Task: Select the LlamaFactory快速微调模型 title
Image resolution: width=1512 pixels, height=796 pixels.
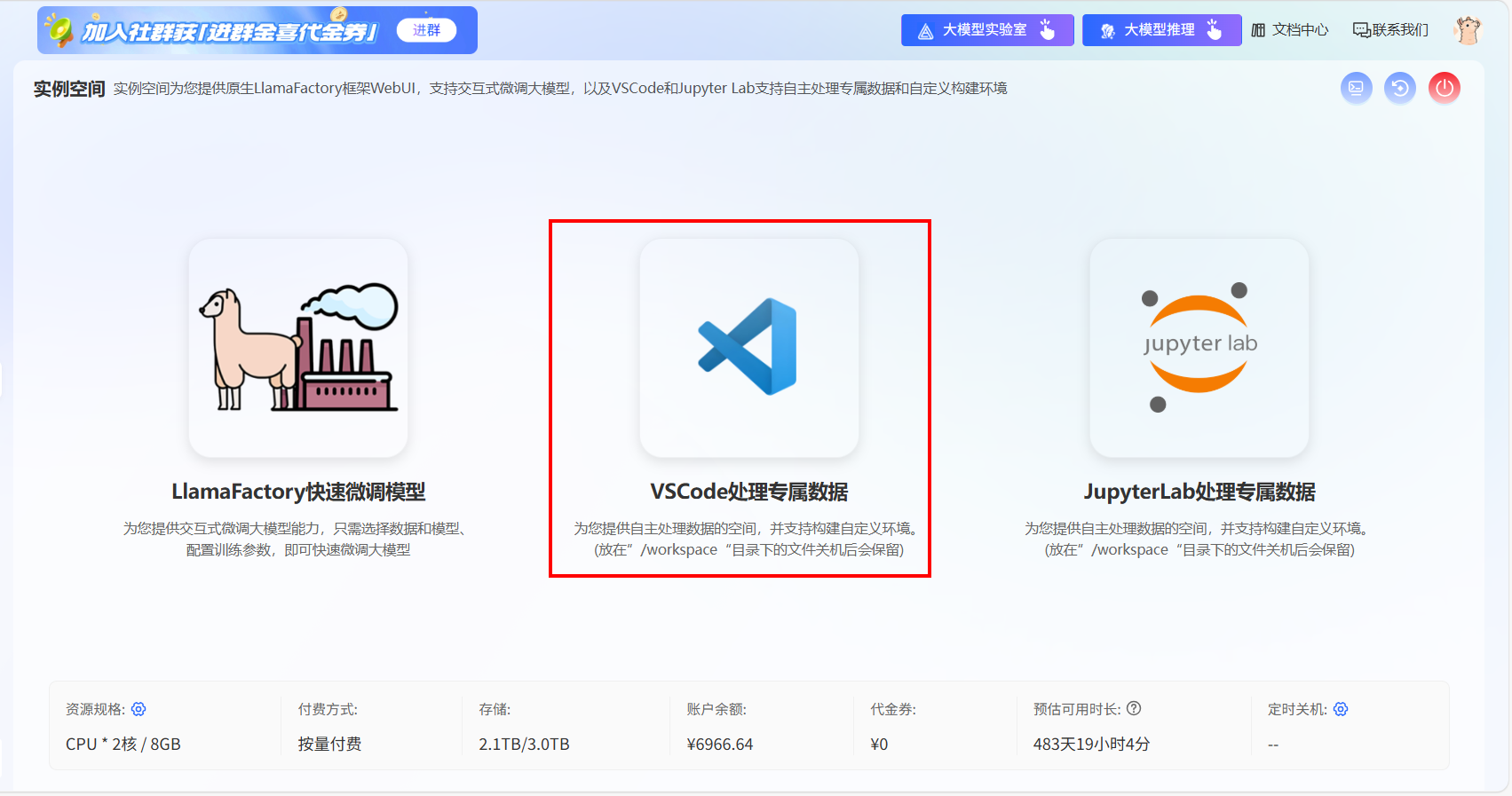Action: (x=298, y=492)
